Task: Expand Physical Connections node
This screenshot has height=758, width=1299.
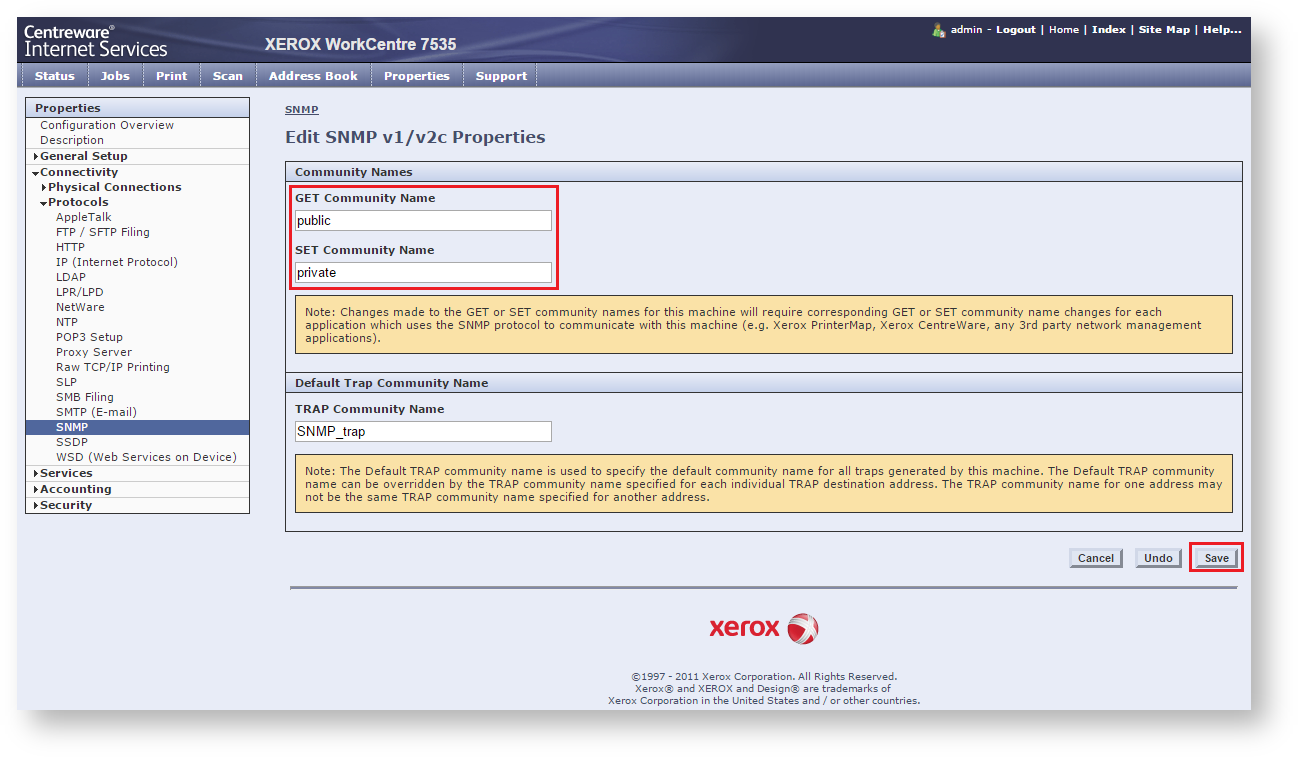Action: coord(114,187)
